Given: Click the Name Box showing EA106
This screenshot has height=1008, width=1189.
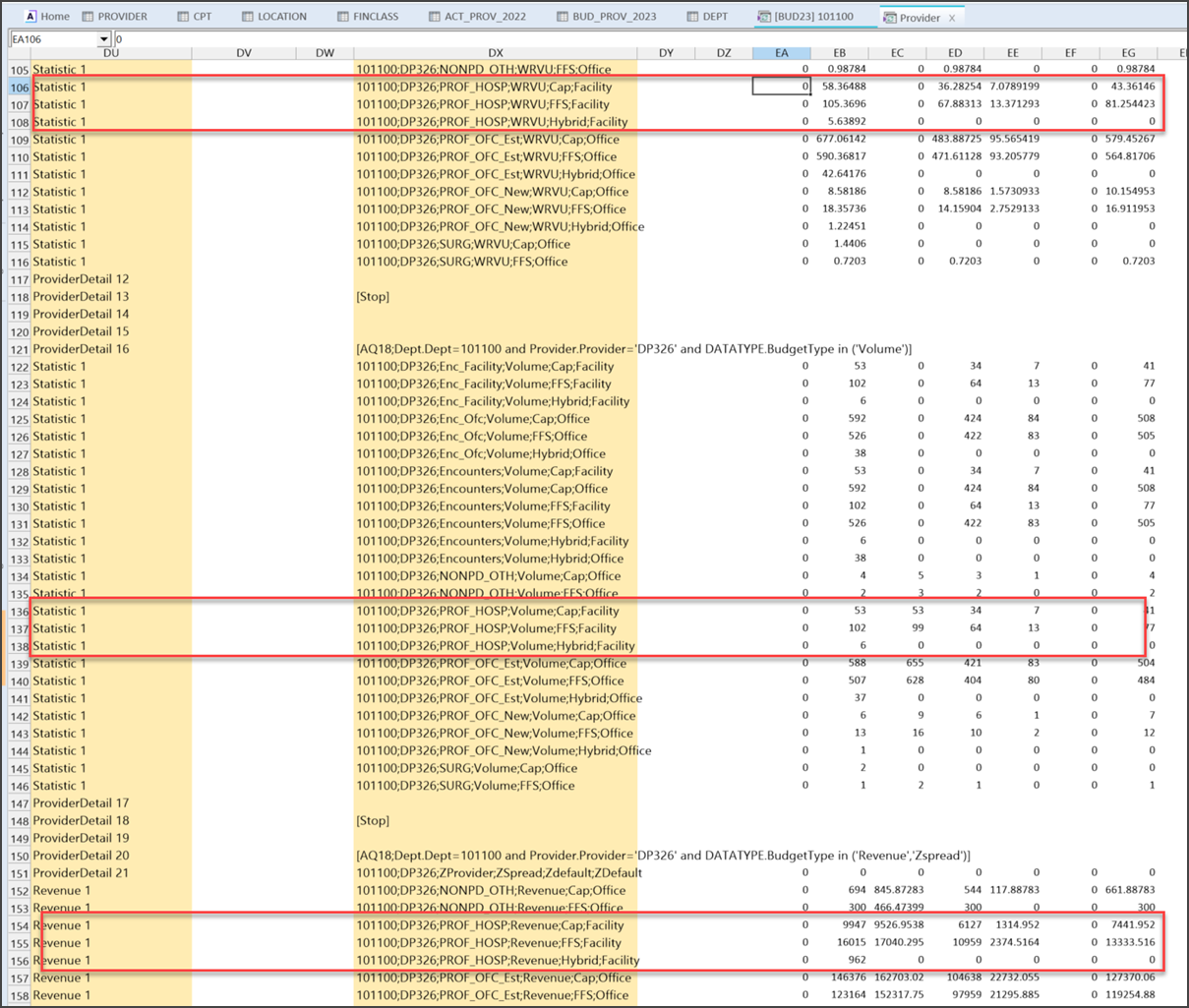Looking at the screenshot, I should [54, 39].
